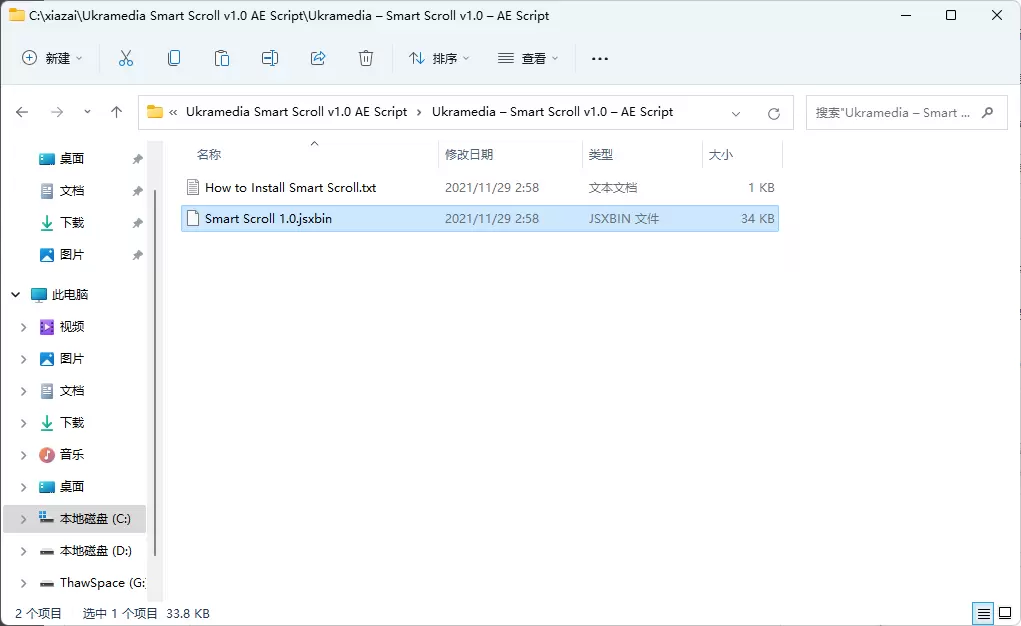Expand the 音乐 folder node
This screenshot has height=626, width=1021.
pyautogui.click(x=23, y=455)
